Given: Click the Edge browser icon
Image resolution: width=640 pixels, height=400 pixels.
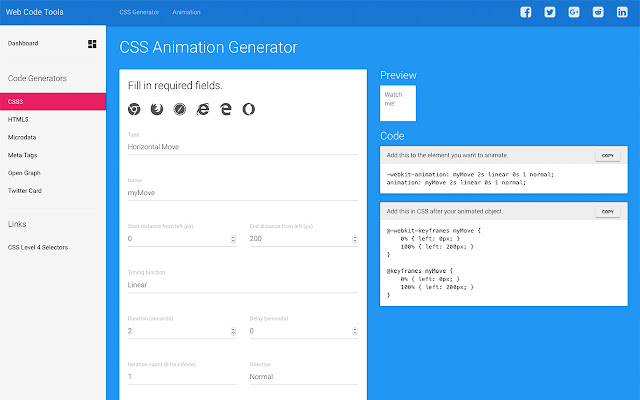Looking at the screenshot, I should [226, 109].
